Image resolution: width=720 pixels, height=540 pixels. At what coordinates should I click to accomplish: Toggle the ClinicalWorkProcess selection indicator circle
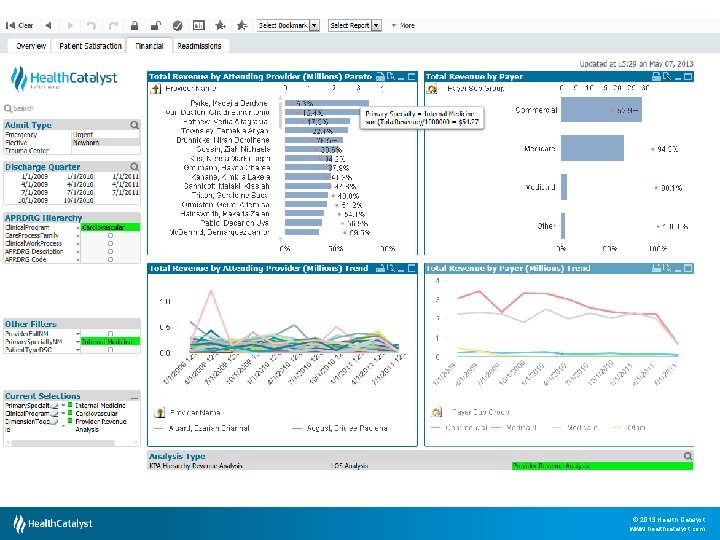110,244
